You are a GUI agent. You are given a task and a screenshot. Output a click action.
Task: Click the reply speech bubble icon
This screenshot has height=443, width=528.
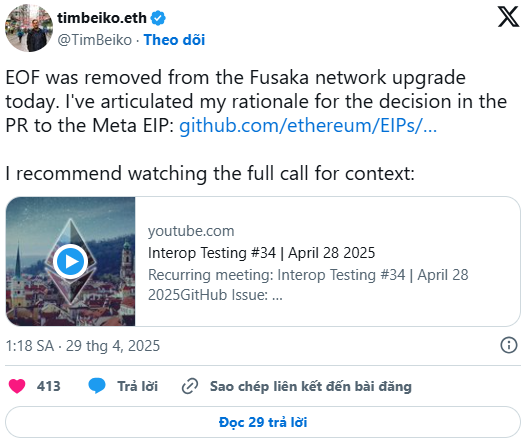pyautogui.click(x=97, y=386)
